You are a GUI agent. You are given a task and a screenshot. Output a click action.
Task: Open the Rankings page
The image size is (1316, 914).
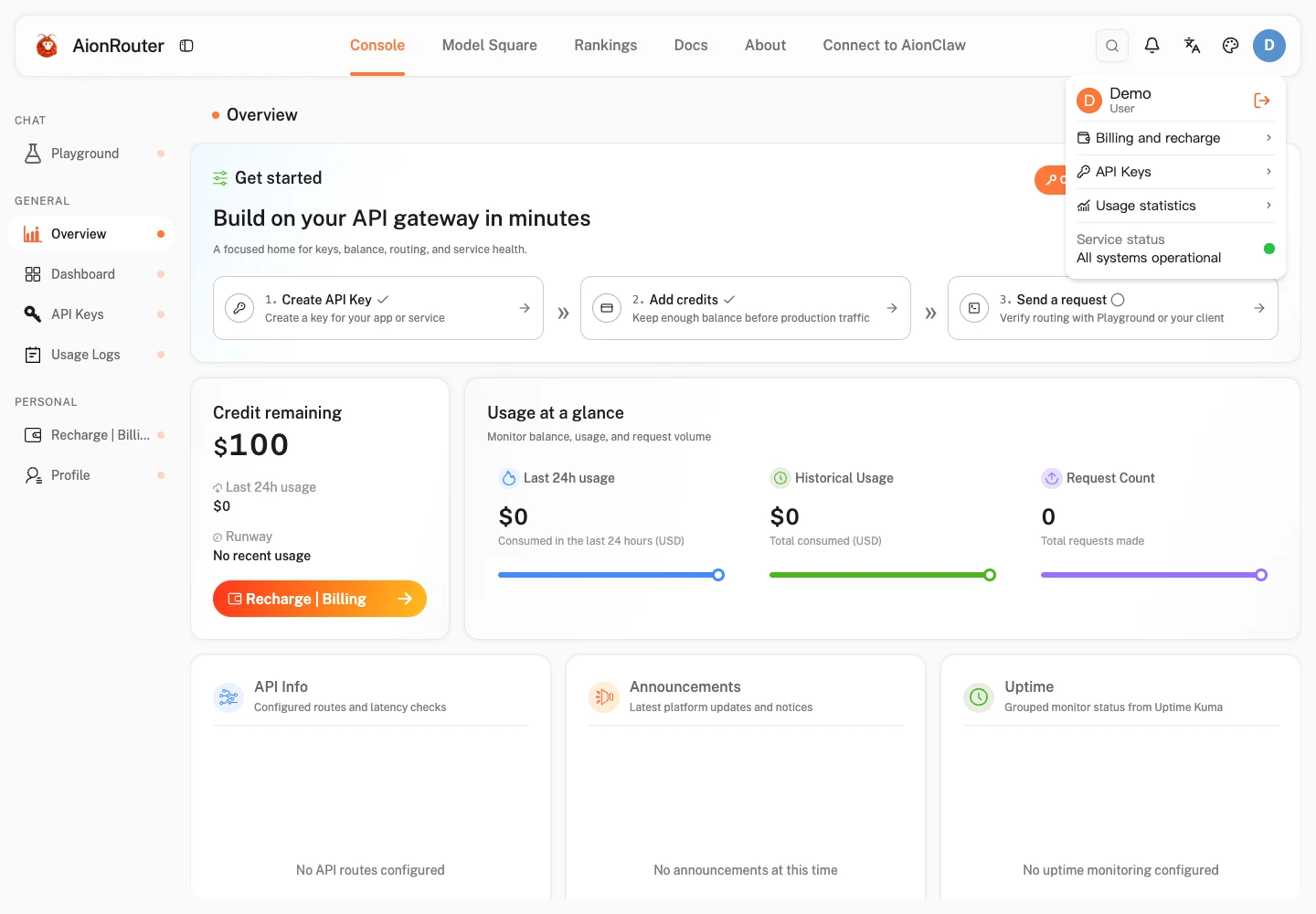[606, 46]
